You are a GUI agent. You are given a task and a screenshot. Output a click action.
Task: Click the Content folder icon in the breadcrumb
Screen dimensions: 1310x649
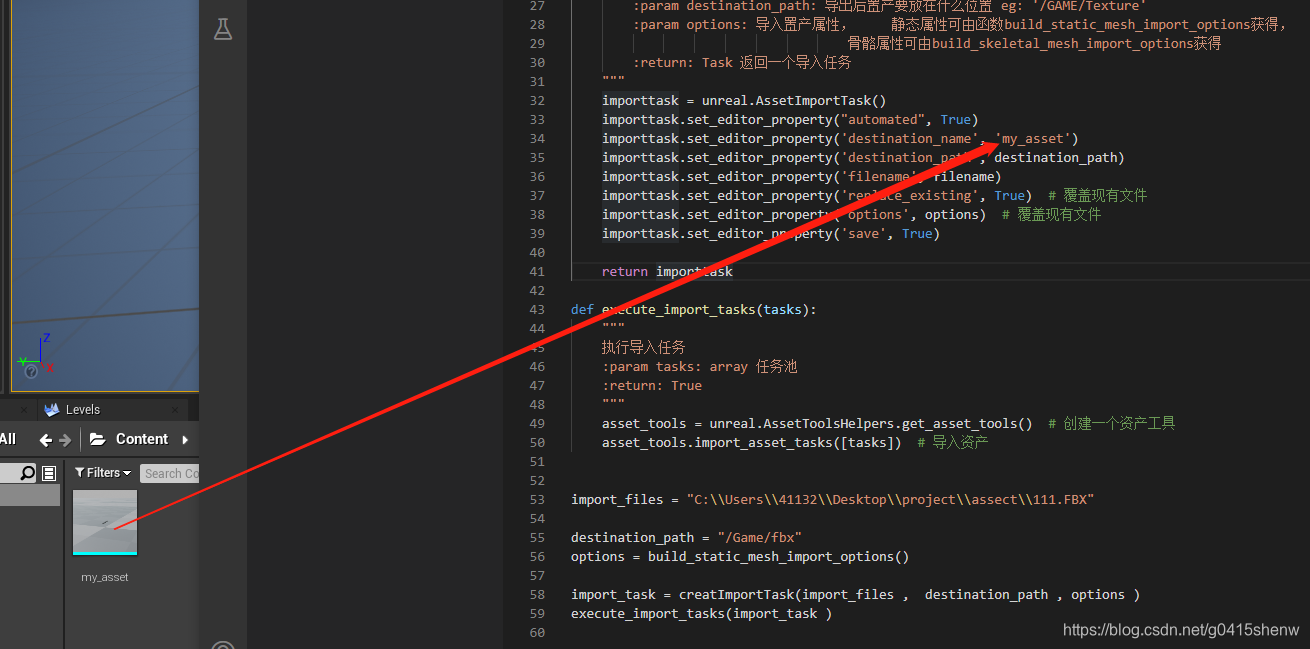[97, 438]
